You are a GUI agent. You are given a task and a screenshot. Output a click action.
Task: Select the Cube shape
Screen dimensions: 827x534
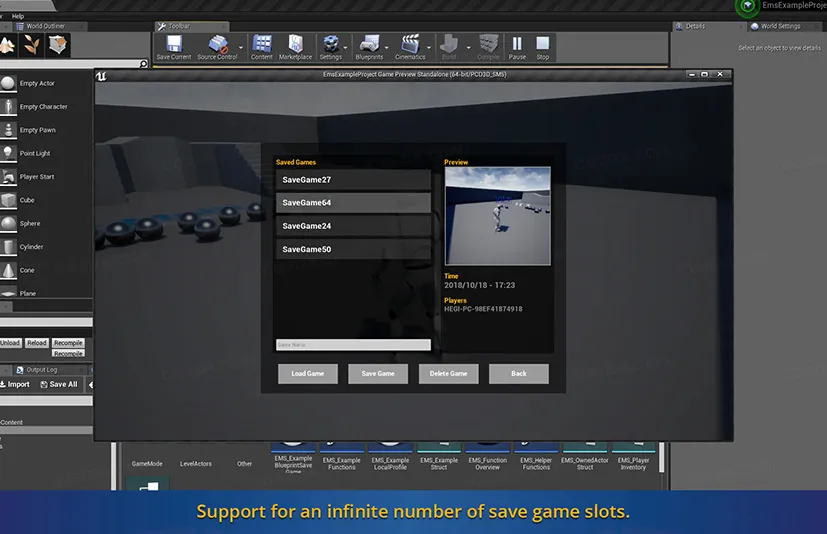pyautogui.click(x=46, y=200)
